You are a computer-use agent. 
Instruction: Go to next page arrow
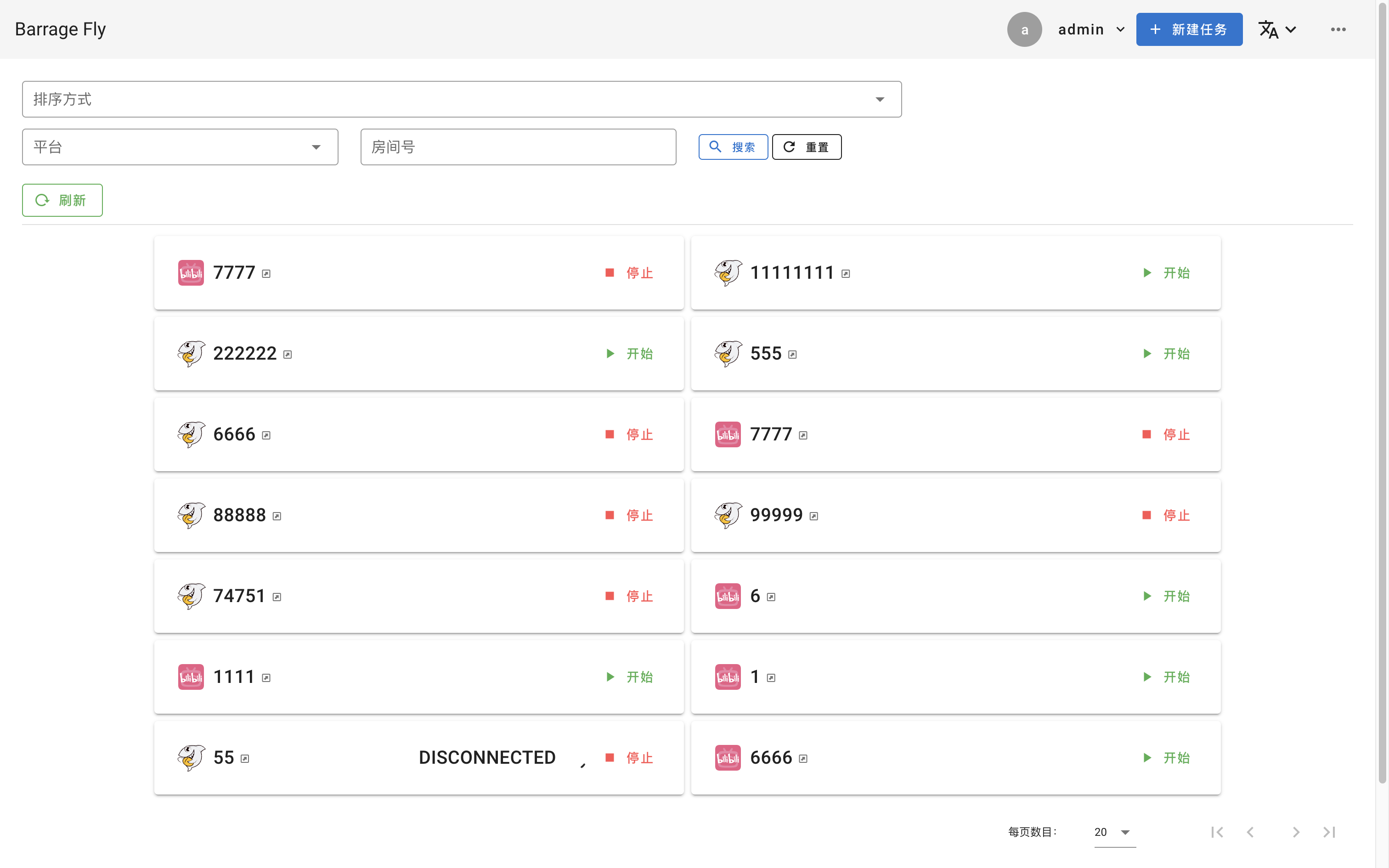click(x=1295, y=832)
